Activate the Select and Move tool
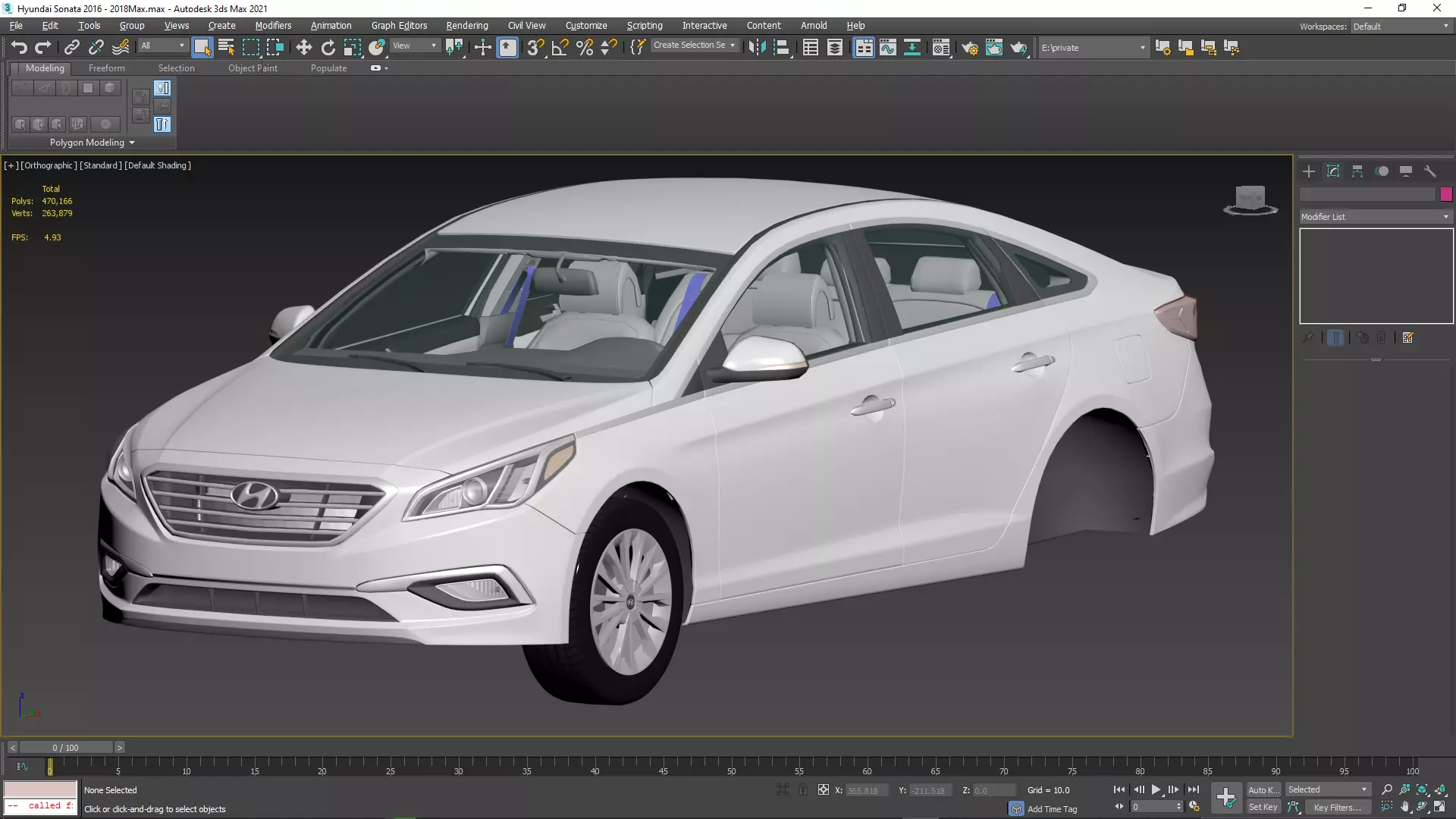Viewport: 1456px width, 819px height. 303,47
